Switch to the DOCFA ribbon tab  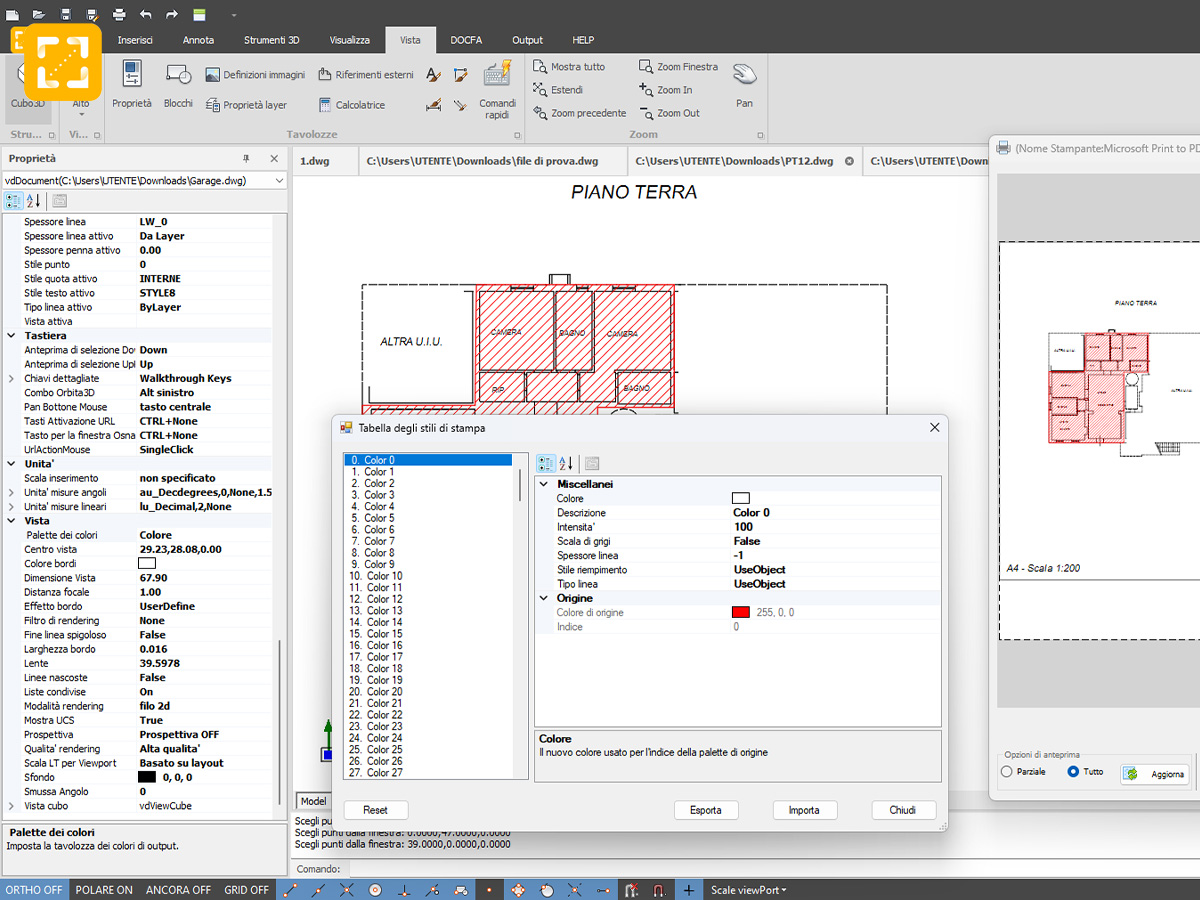coord(466,40)
